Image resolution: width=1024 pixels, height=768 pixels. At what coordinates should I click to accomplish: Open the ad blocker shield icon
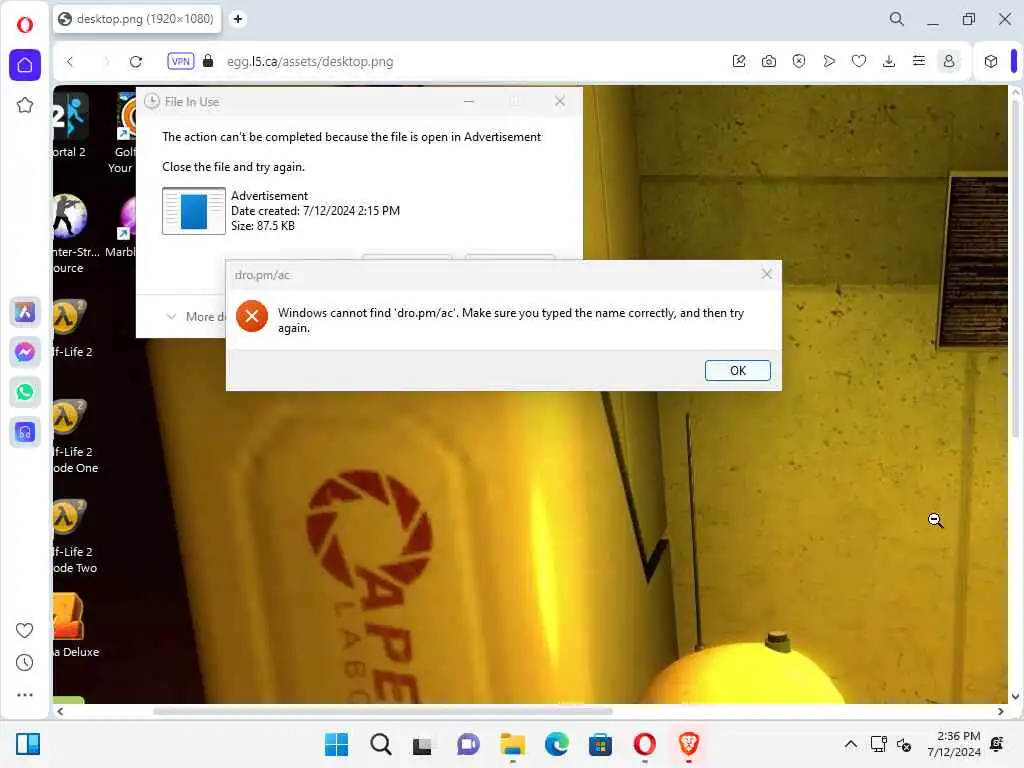[x=799, y=61]
